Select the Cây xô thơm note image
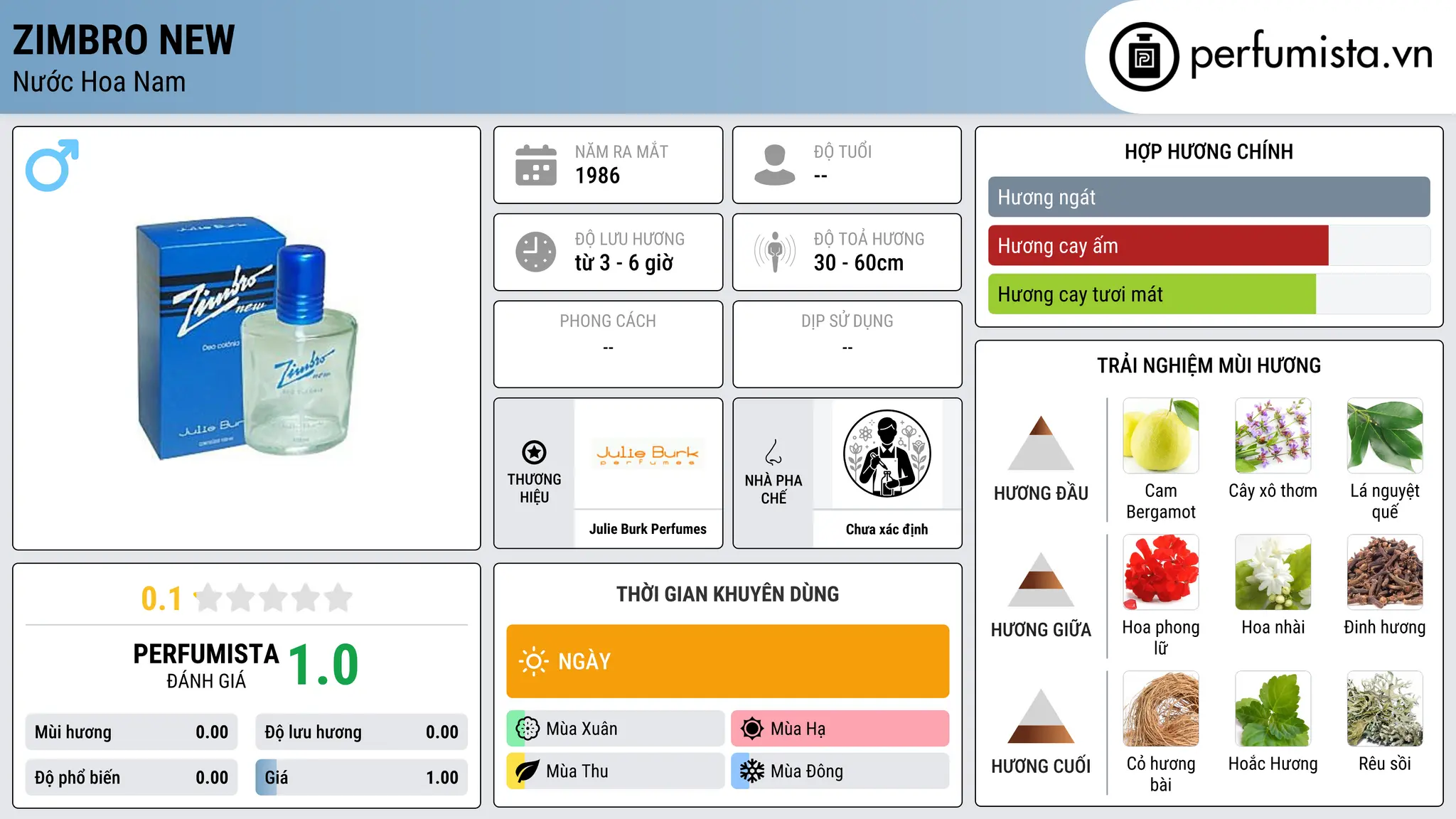The height and width of the screenshot is (819, 1456). point(1273,435)
